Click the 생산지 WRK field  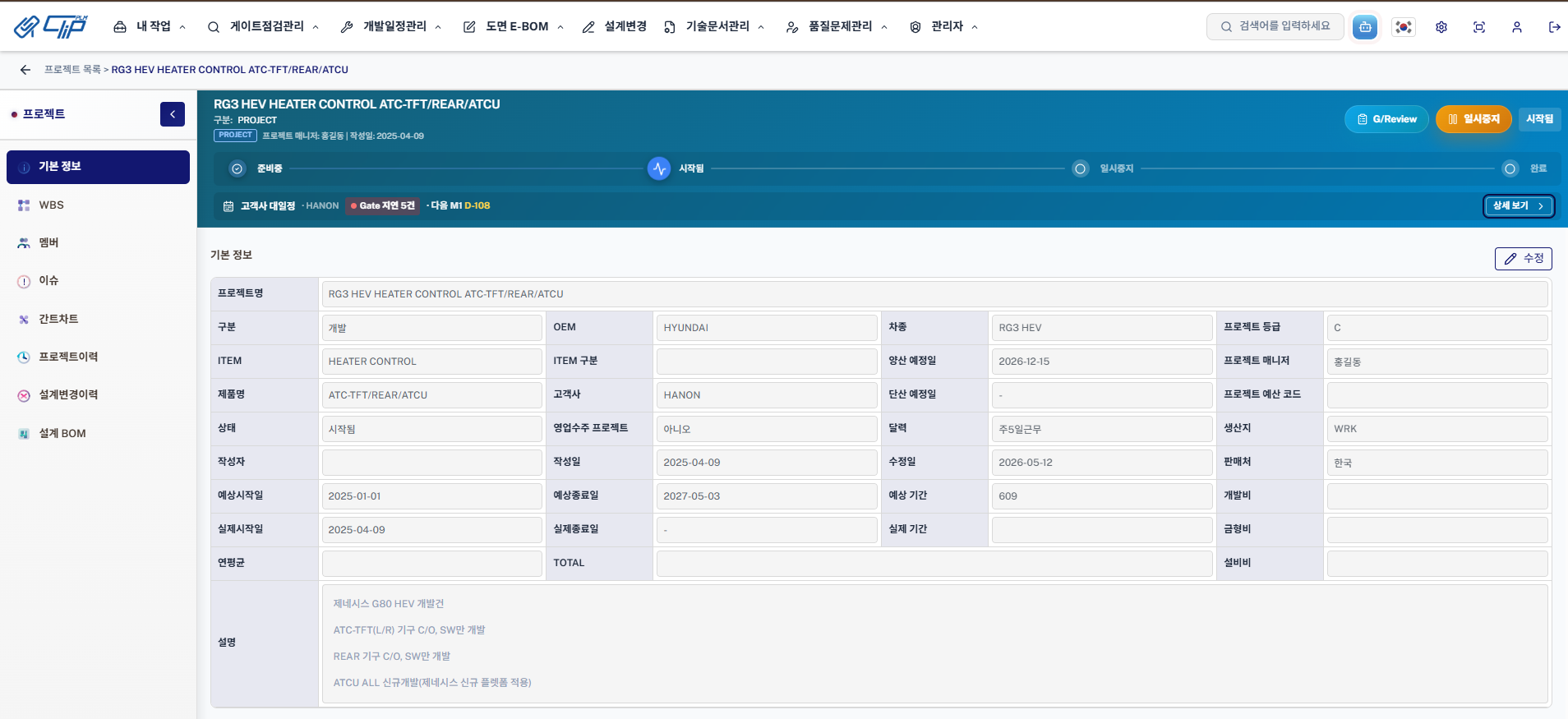tap(1437, 429)
